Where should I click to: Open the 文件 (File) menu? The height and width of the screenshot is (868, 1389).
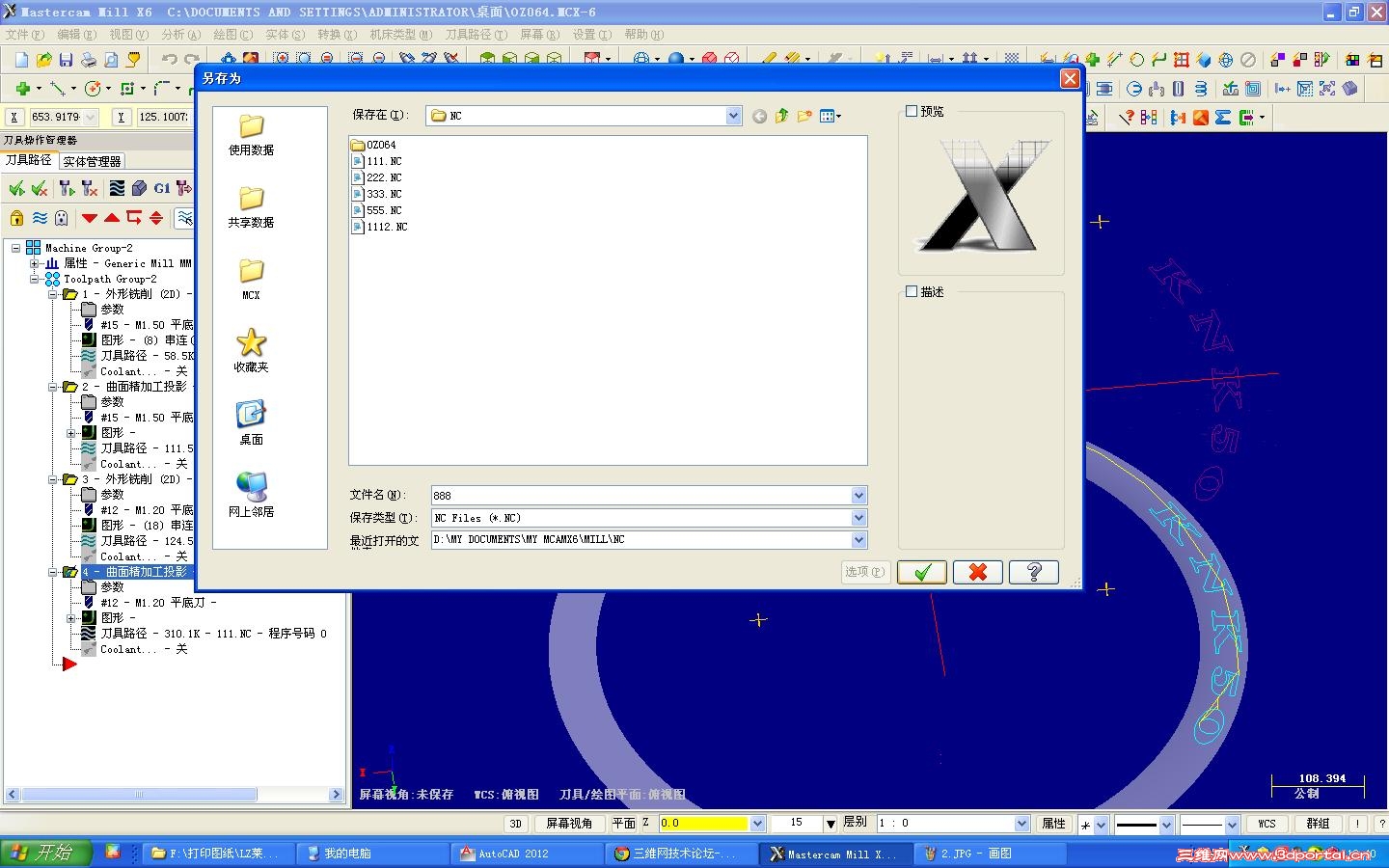[25, 34]
